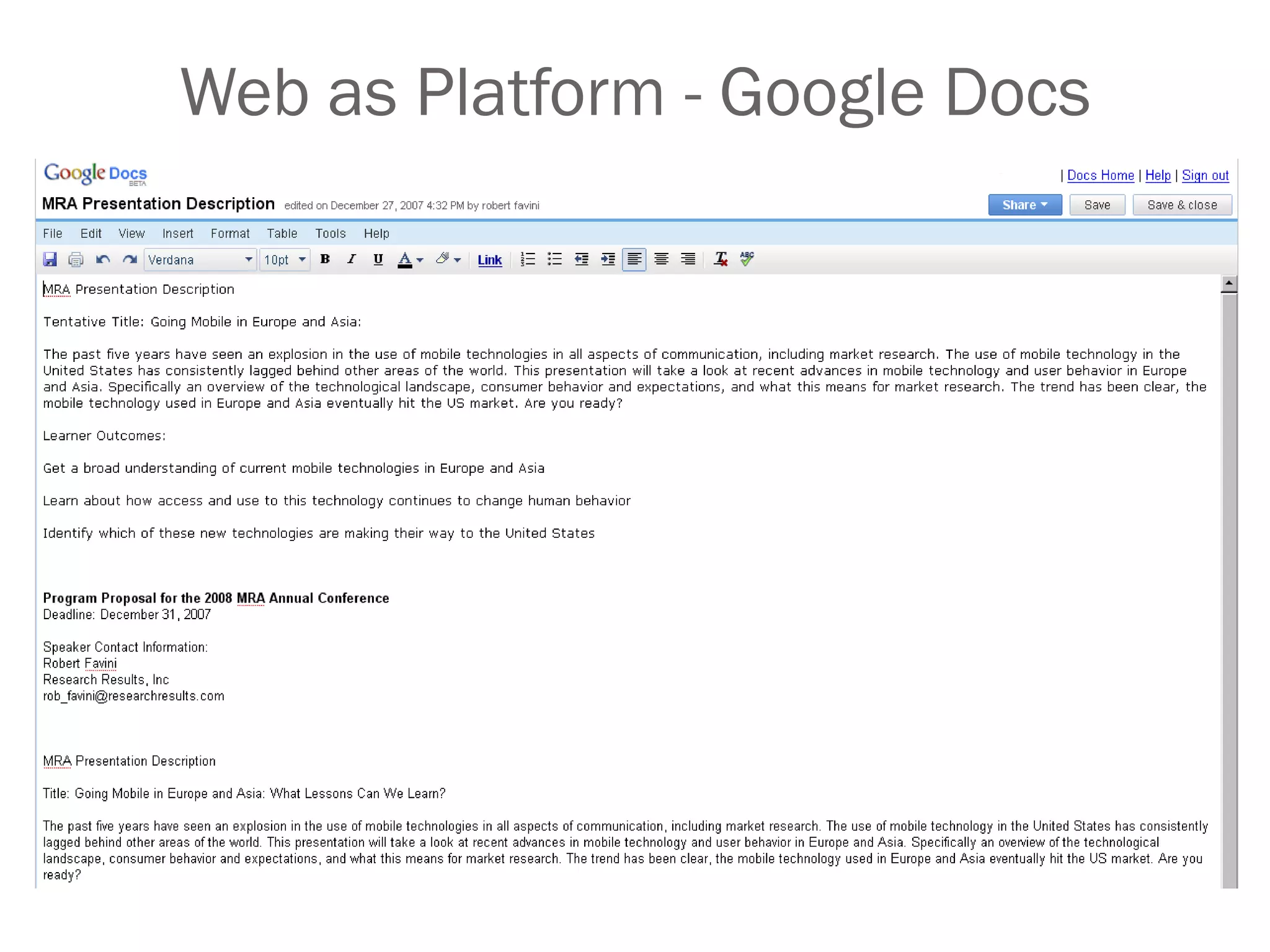1270x952 pixels.
Task: Click the Save floppy disk icon
Action: (x=50, y=259)
